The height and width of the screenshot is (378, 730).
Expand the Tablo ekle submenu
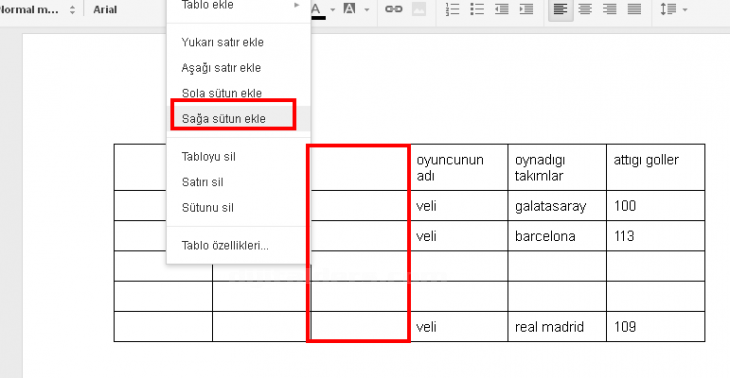pos(239,6)
